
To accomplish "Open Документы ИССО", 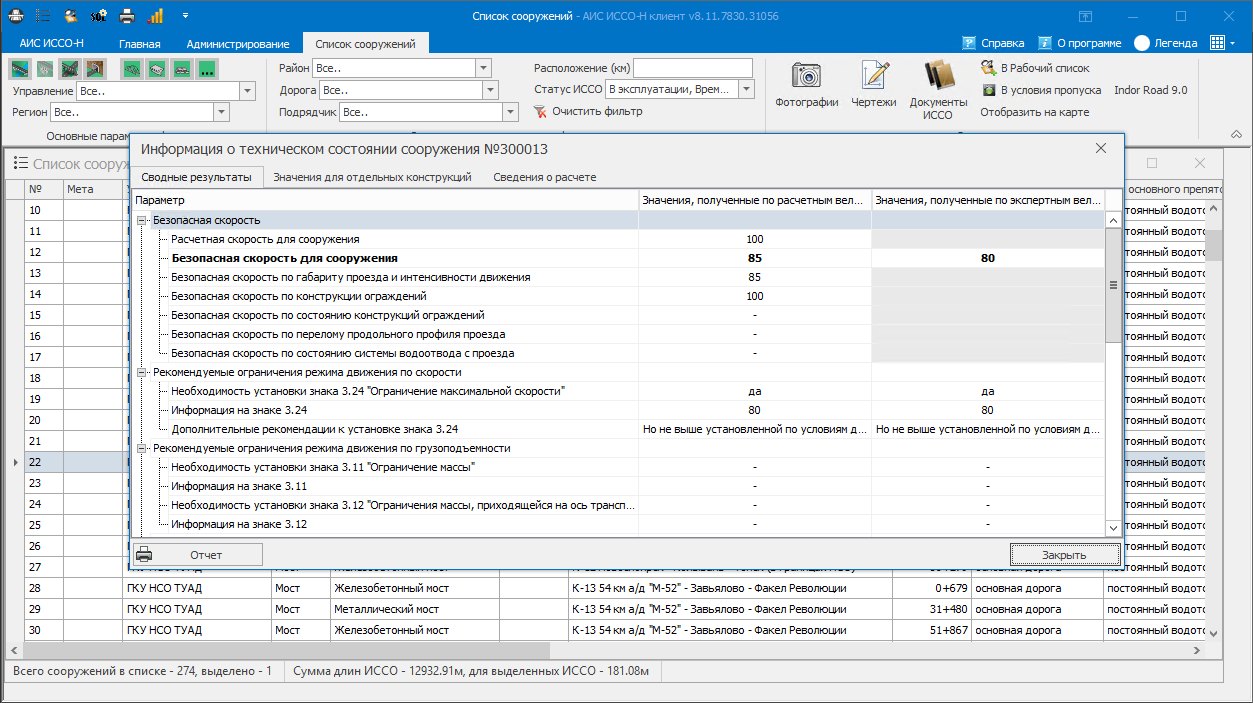I will click(x=938, y=90).
